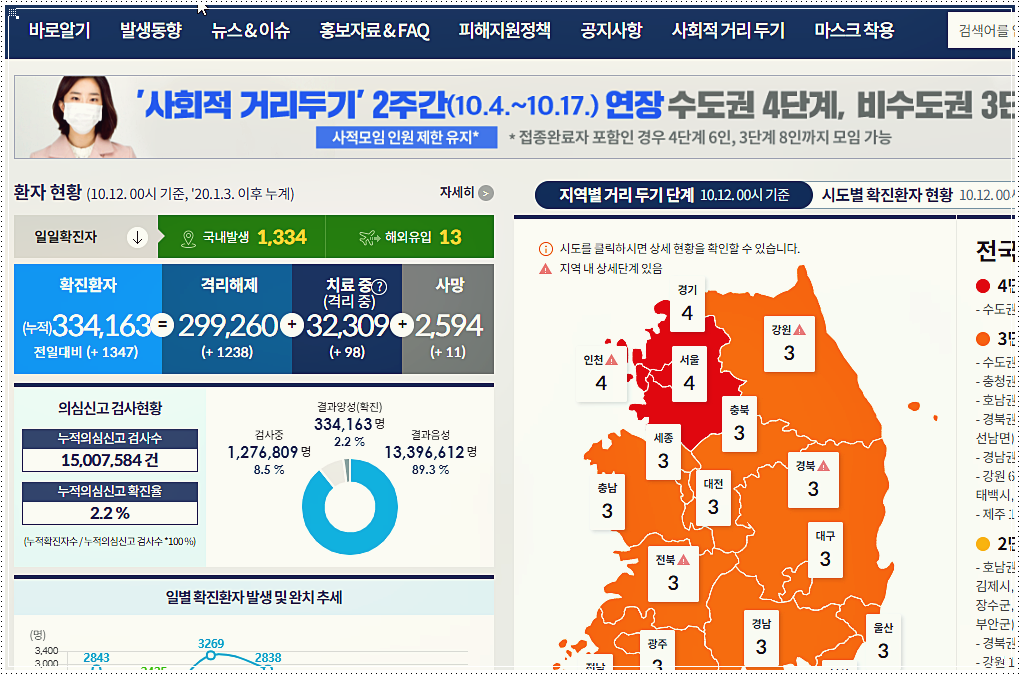Select 서울 region on the map

pos(689,375)
